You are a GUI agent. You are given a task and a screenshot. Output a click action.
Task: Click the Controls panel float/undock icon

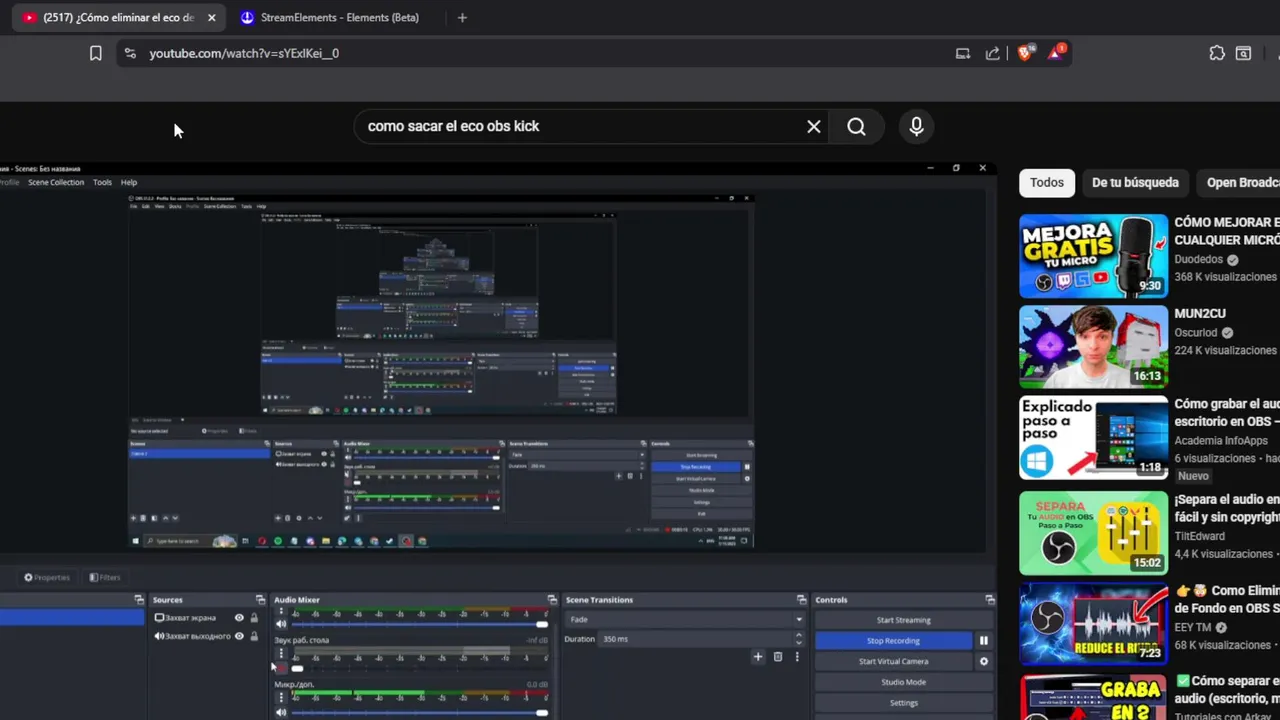click(990, 600)
